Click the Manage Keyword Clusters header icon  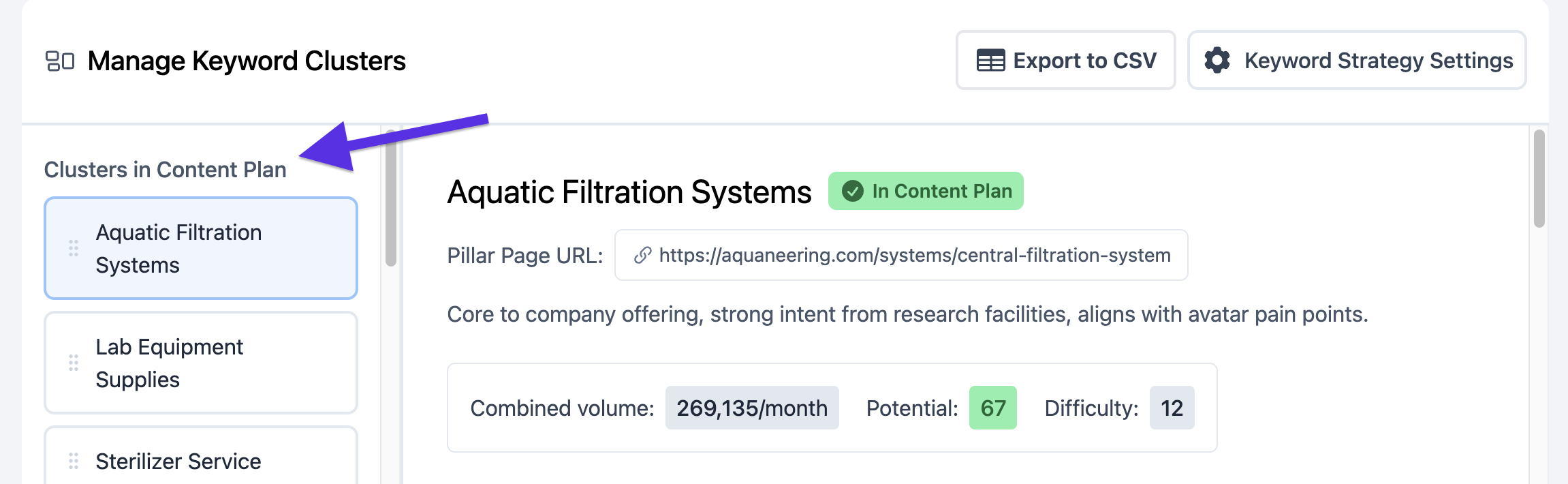click(x=59, y=61)
